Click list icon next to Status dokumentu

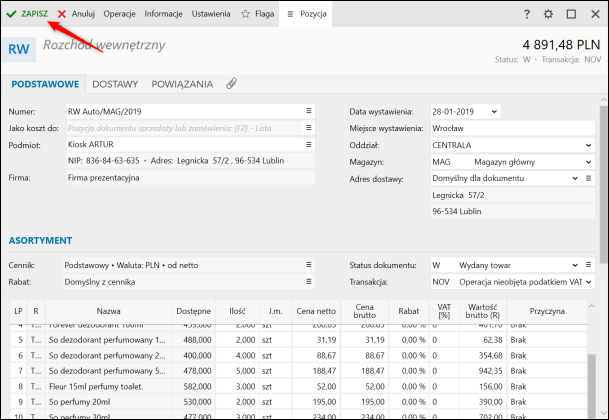tap(588, 265)
